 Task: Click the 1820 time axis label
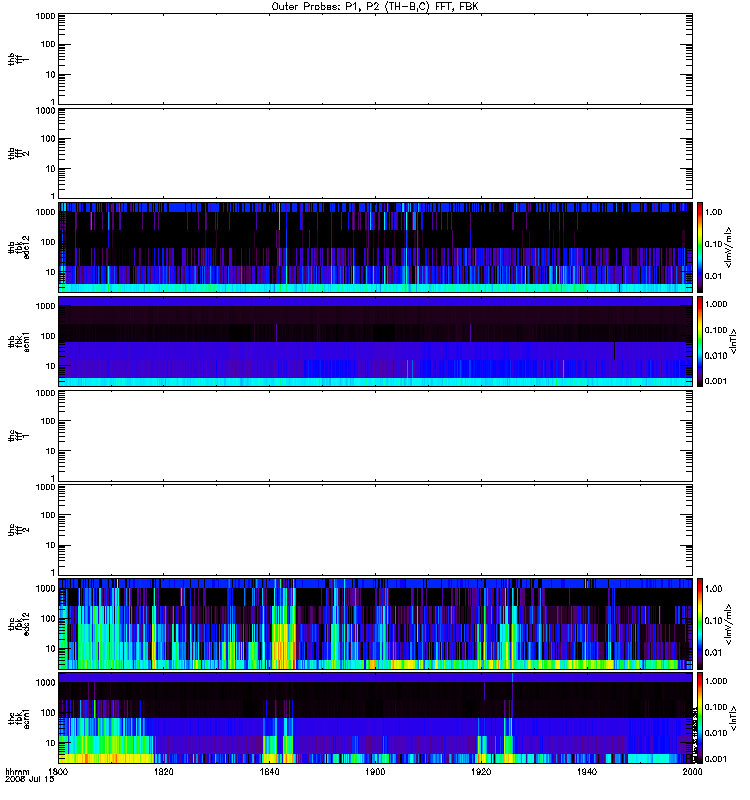point(163,771)
